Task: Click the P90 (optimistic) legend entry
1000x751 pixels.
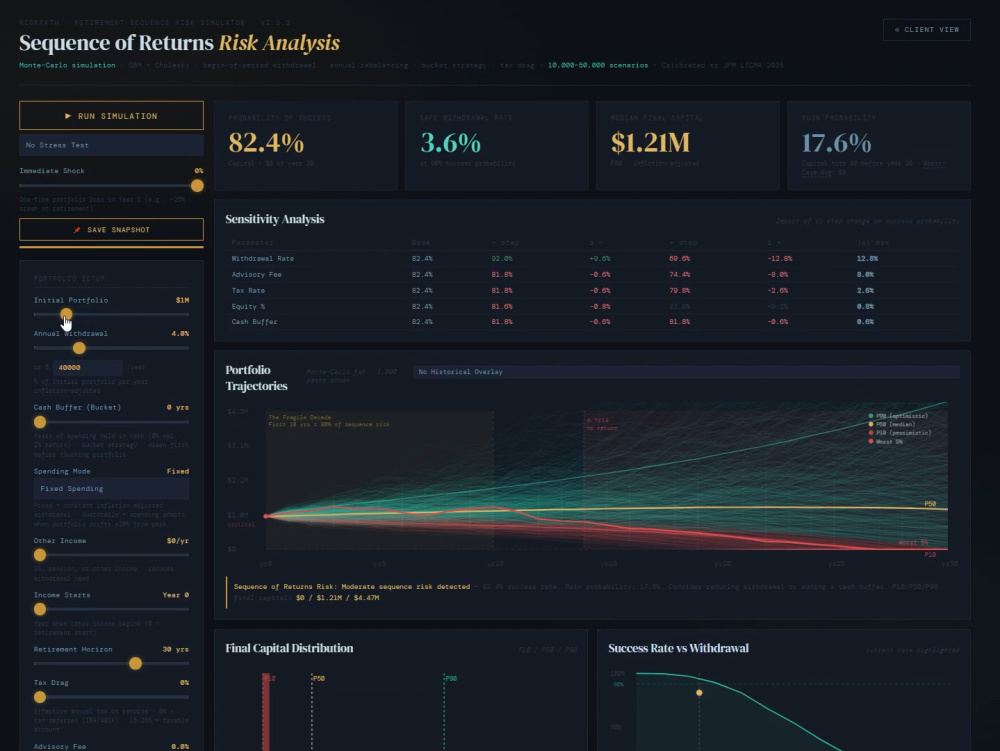Action: (898, 416)
